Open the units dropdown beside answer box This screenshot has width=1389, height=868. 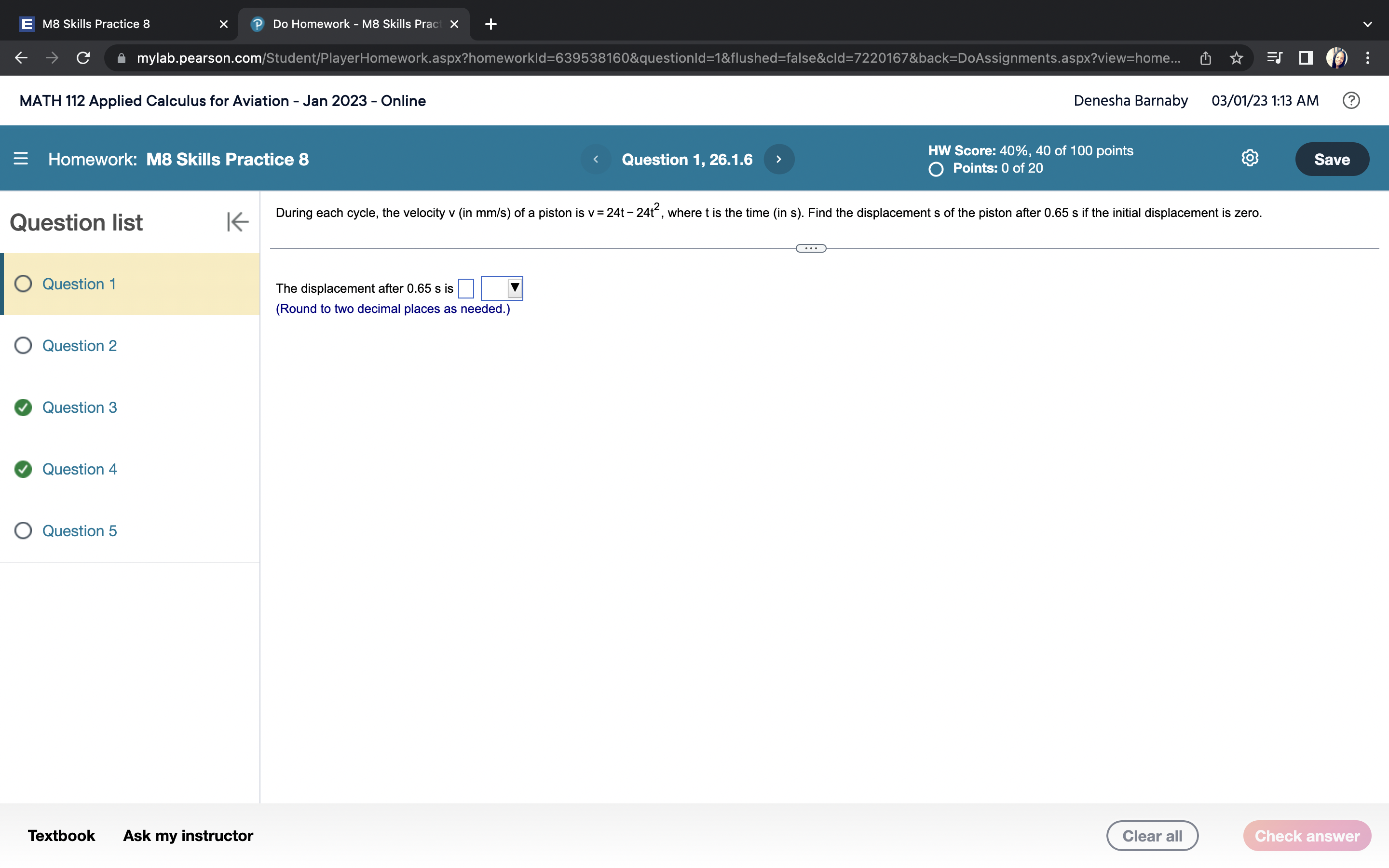pos(502,287)
